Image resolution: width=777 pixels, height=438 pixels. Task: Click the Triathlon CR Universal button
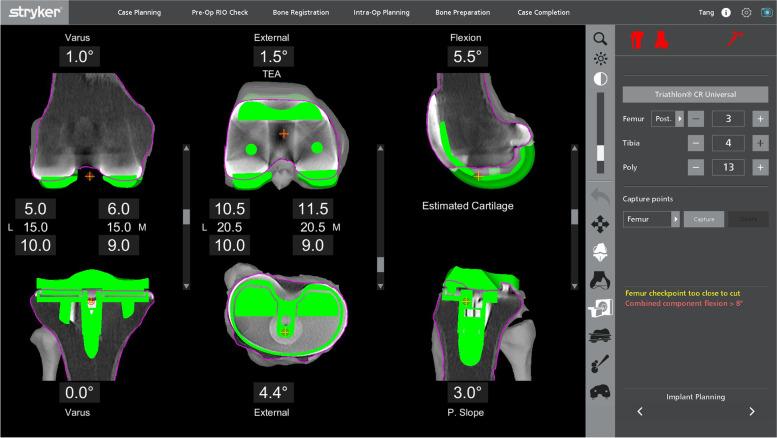[x=695, y=93]
